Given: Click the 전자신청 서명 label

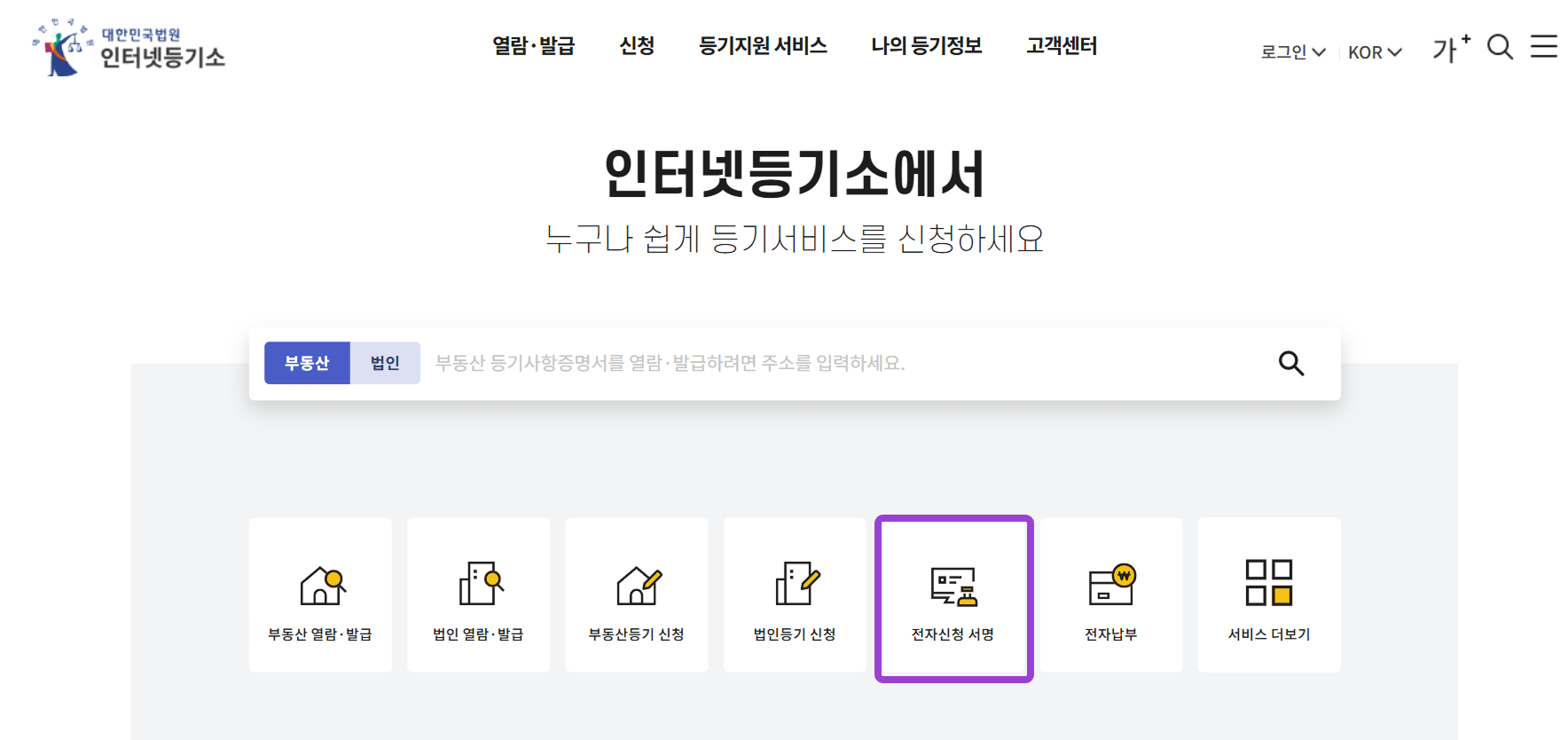Looking at the screenshot, I should pos(953,634).
